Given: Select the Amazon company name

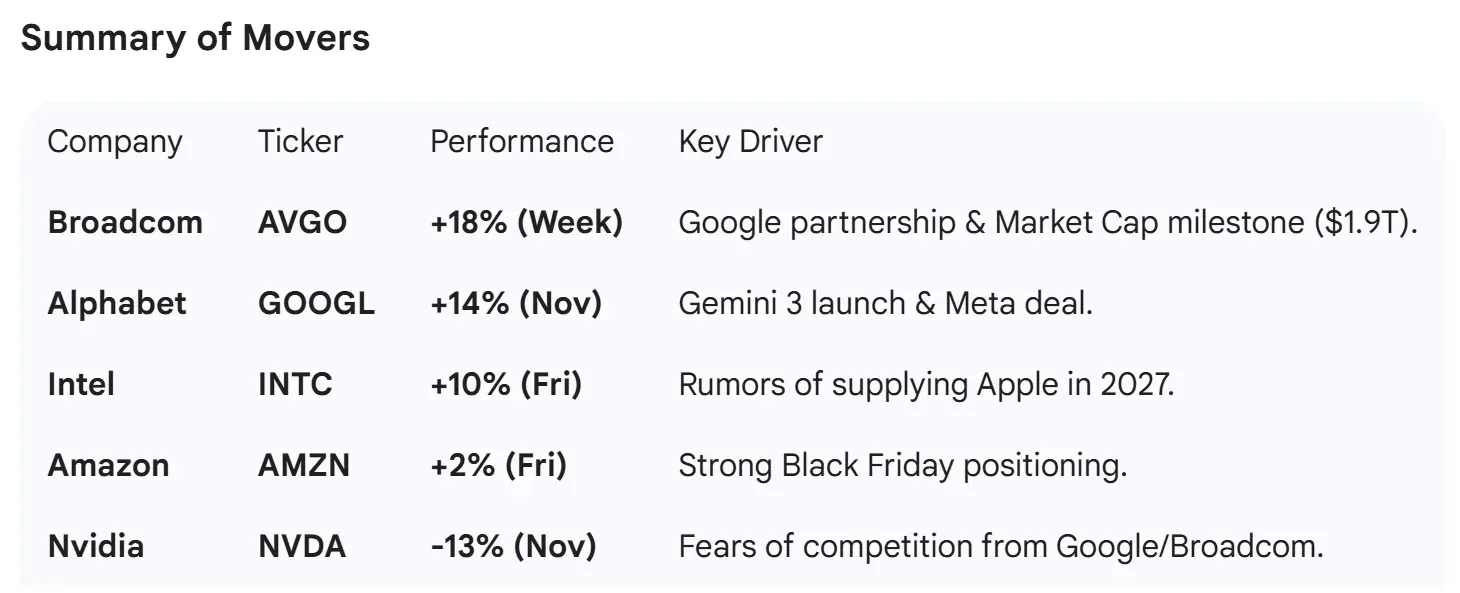Looking at the screenshot, I should [108, 465].
